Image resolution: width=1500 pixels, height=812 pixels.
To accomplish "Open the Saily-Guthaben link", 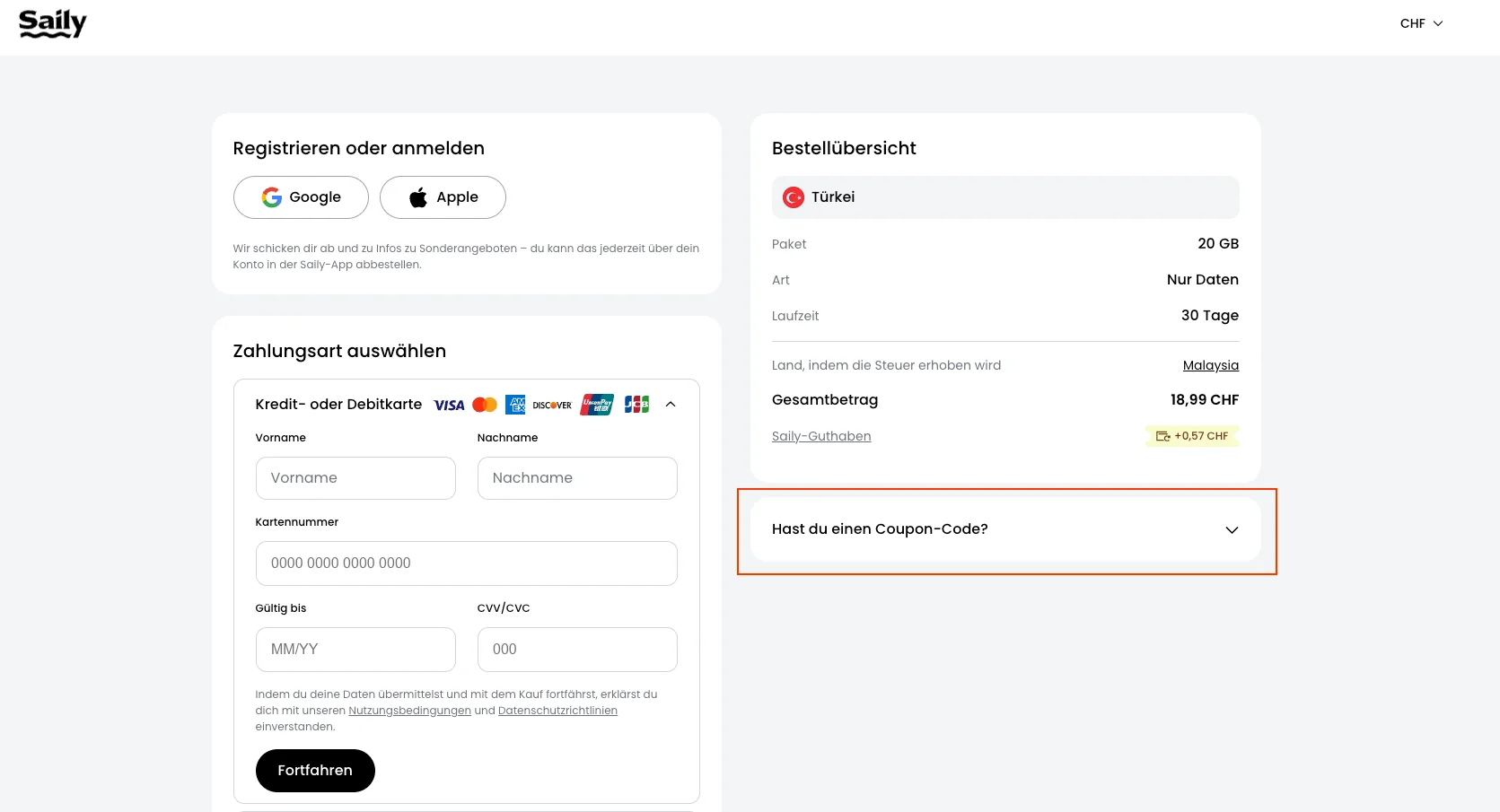I will tap(821, 436).
